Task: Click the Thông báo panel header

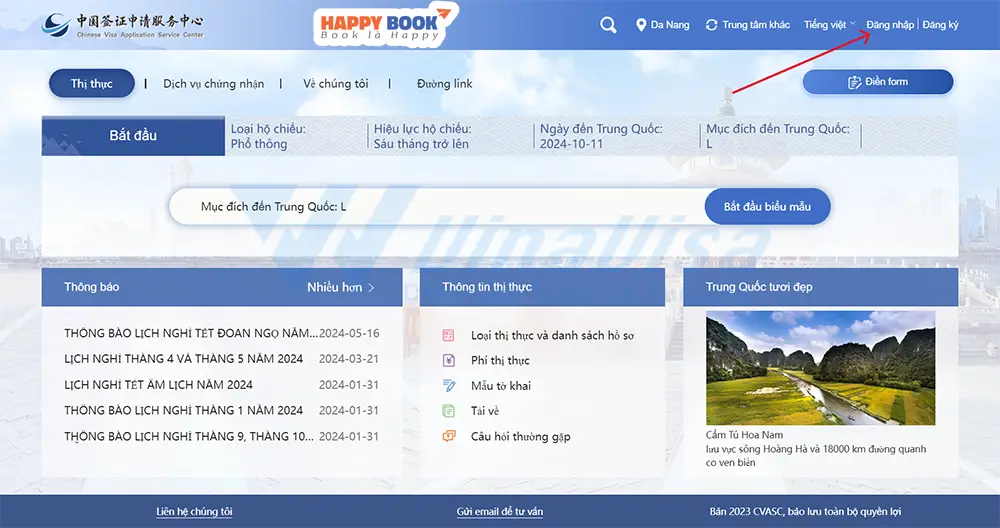Action: [222, 287]
